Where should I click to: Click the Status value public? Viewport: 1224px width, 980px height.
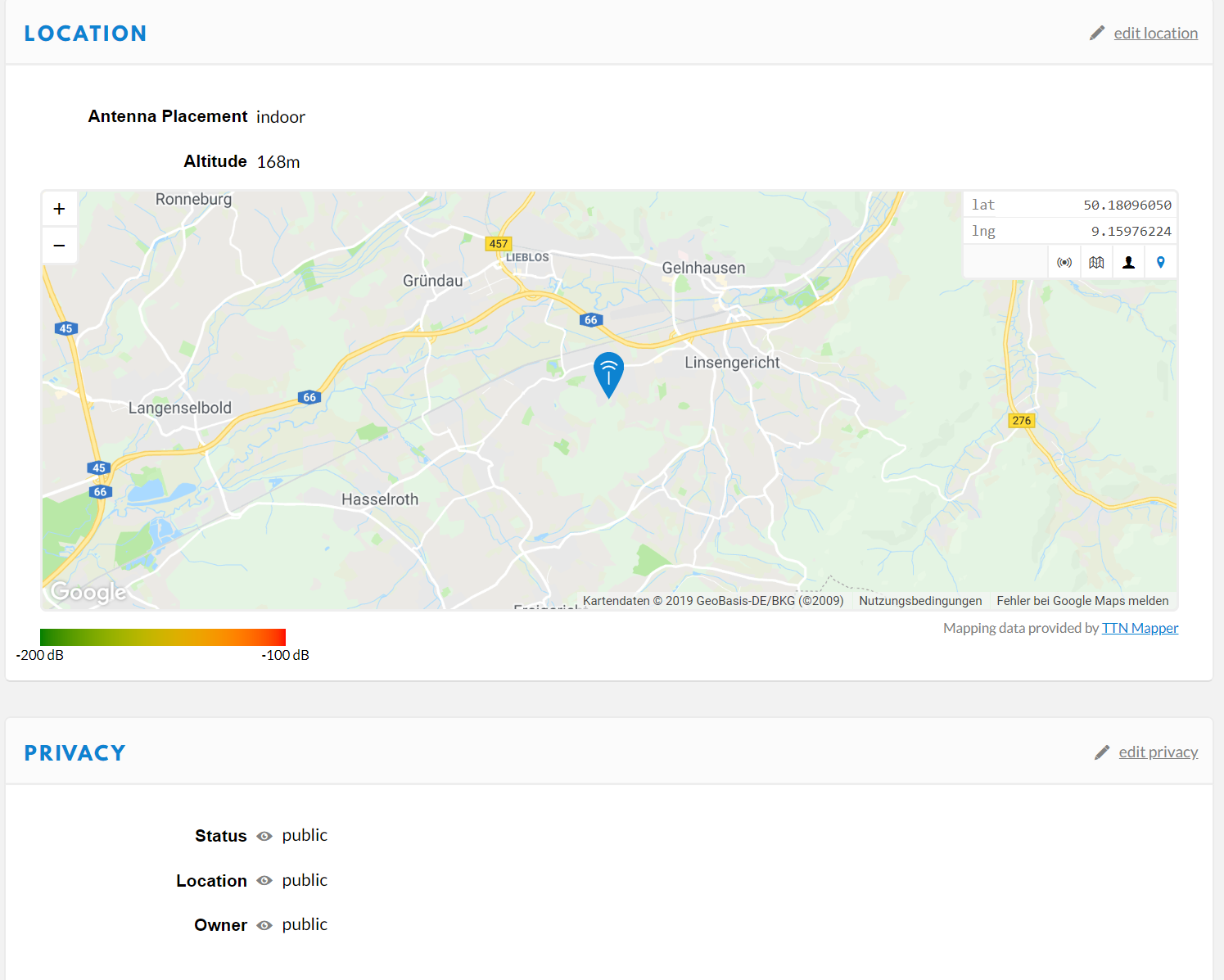(x=305, y=836)
